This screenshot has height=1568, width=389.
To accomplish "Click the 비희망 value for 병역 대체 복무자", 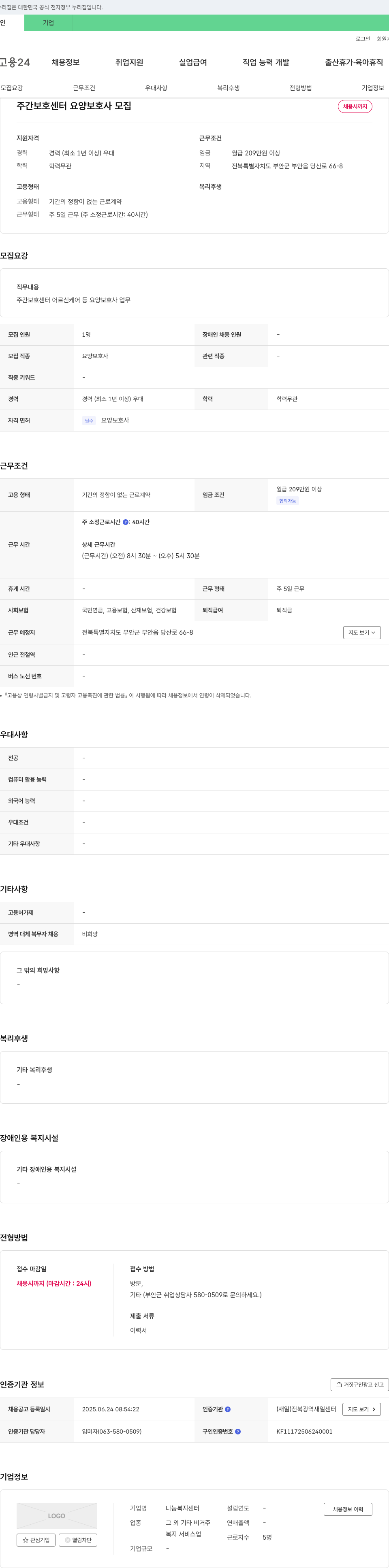I will tap(90, 934).
